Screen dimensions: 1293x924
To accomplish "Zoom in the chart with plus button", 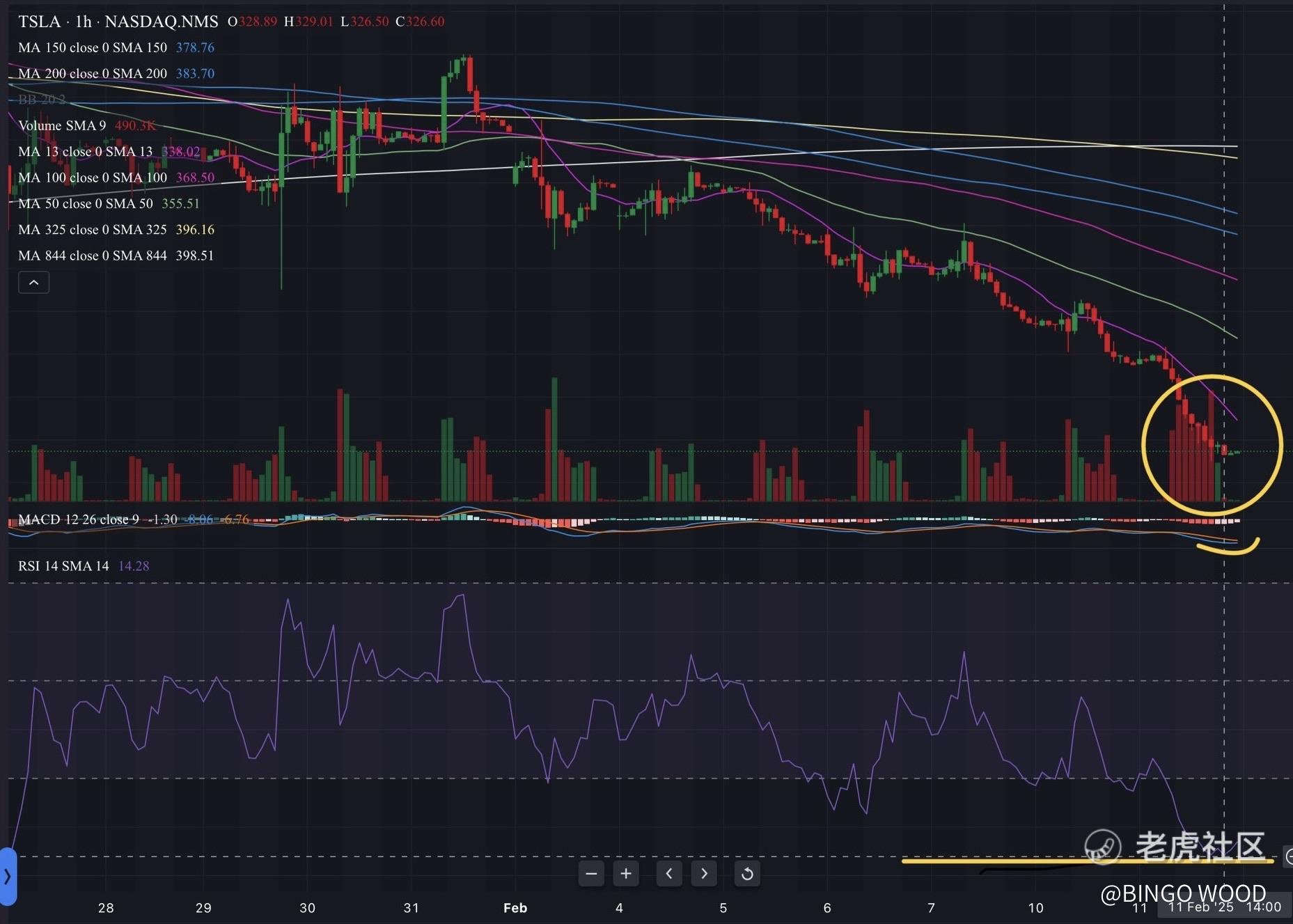I will point(626,873).
